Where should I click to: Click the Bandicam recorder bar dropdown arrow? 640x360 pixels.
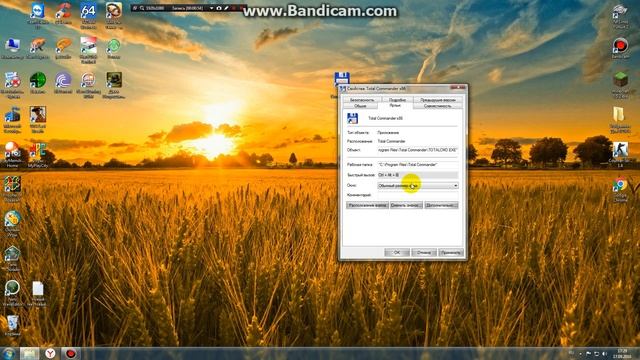(x=211, y=8)
